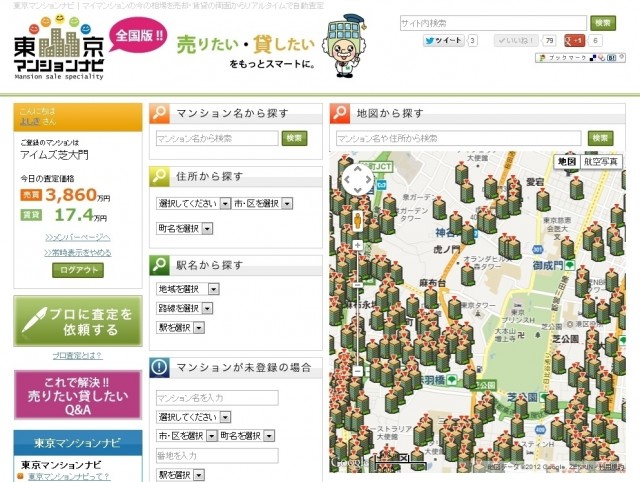The width and height of the screenshot is (640, 482).
Task: Open the 路線を選択 train line dropdown
Action: [189, 308]
